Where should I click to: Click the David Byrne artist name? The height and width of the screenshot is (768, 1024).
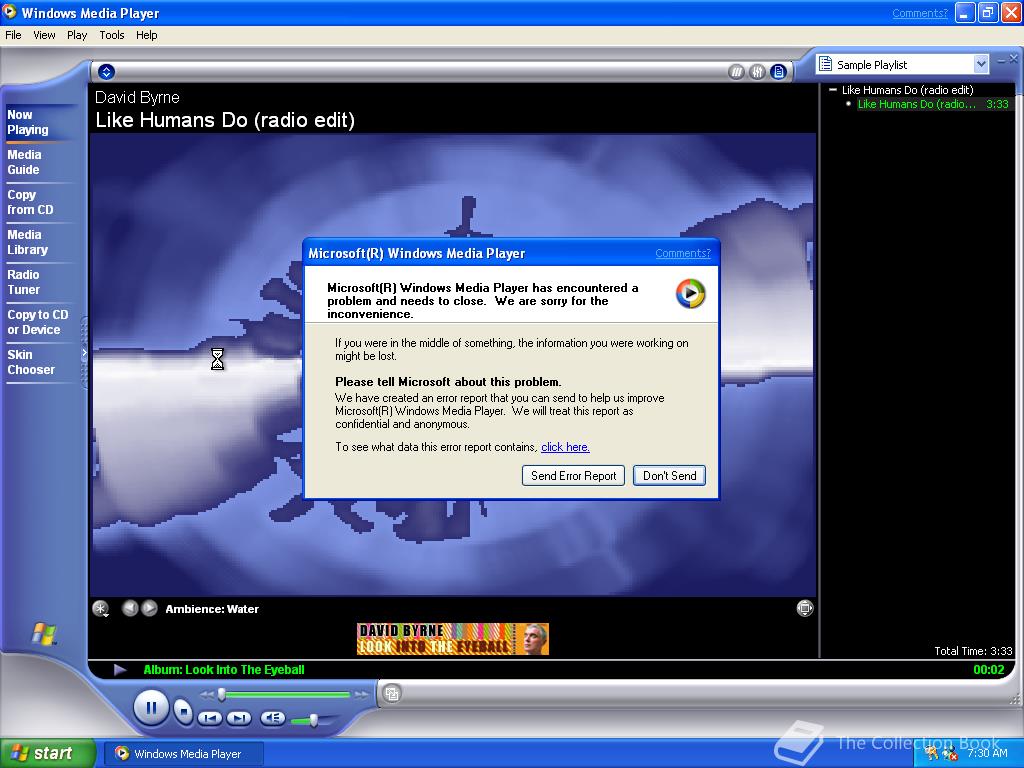click(x=137, y=97)
